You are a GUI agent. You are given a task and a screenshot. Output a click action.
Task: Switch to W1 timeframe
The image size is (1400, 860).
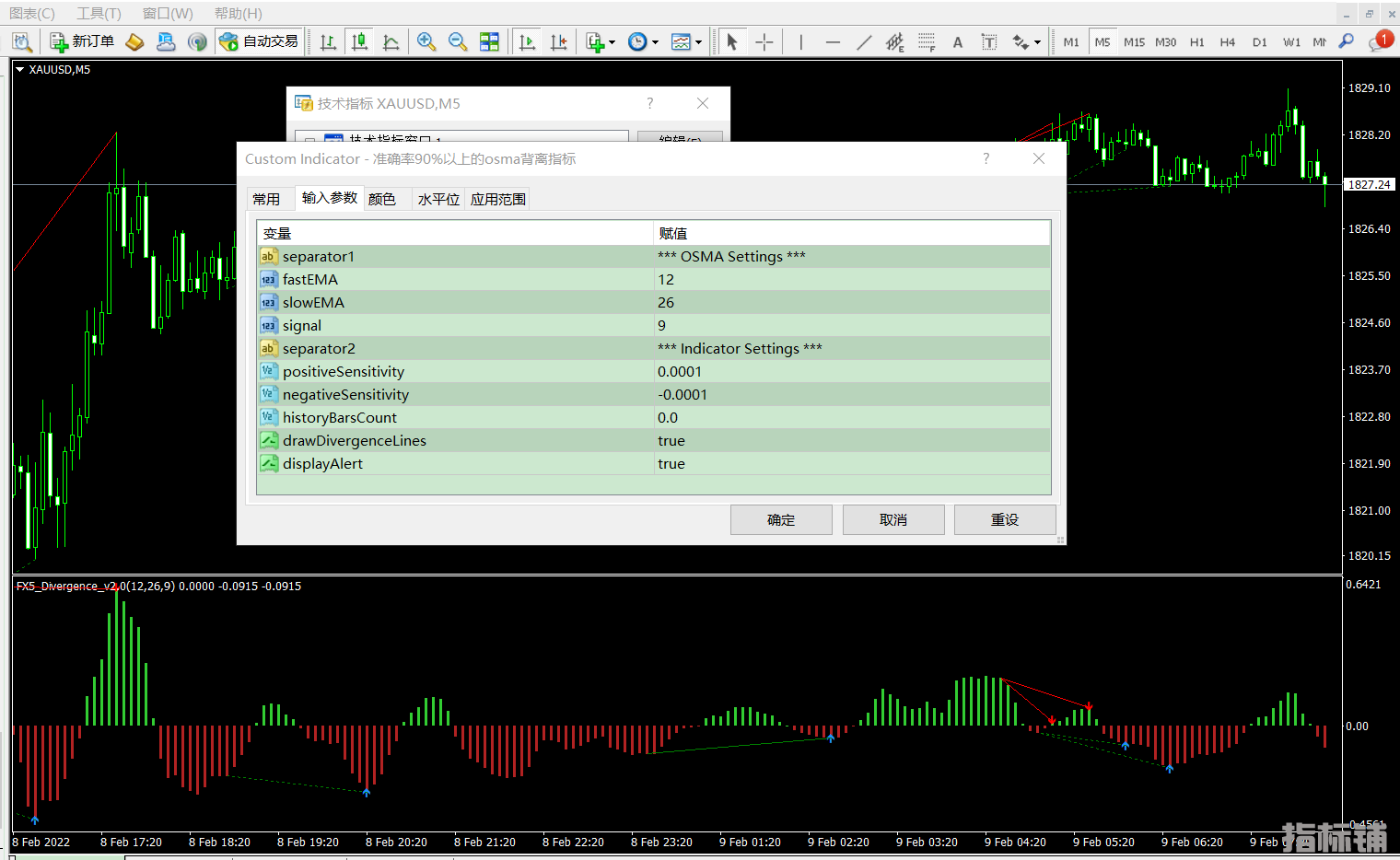(1291, 41)
